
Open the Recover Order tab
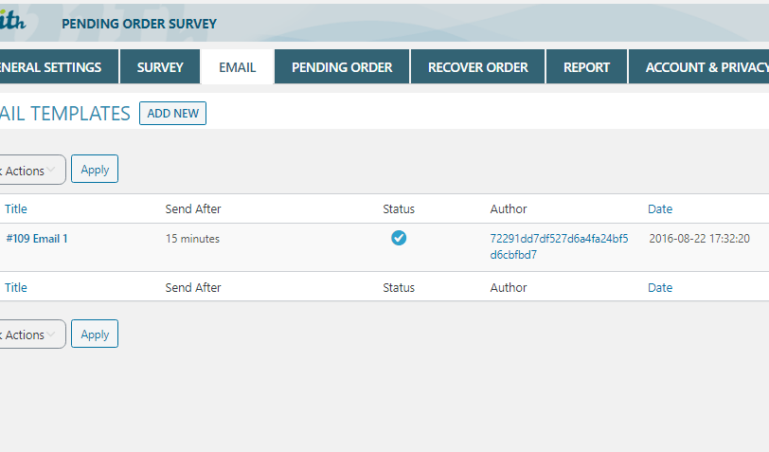pyautogui.click(x=477, y=68)
